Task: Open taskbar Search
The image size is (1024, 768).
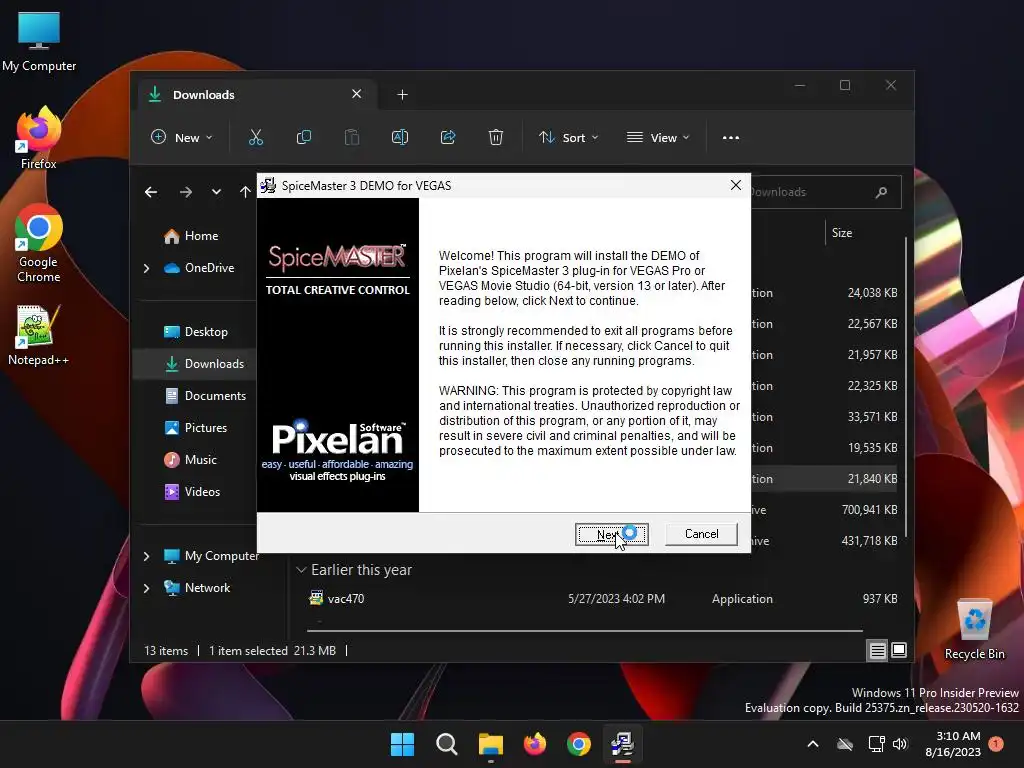Action: [x=447, y=744]
